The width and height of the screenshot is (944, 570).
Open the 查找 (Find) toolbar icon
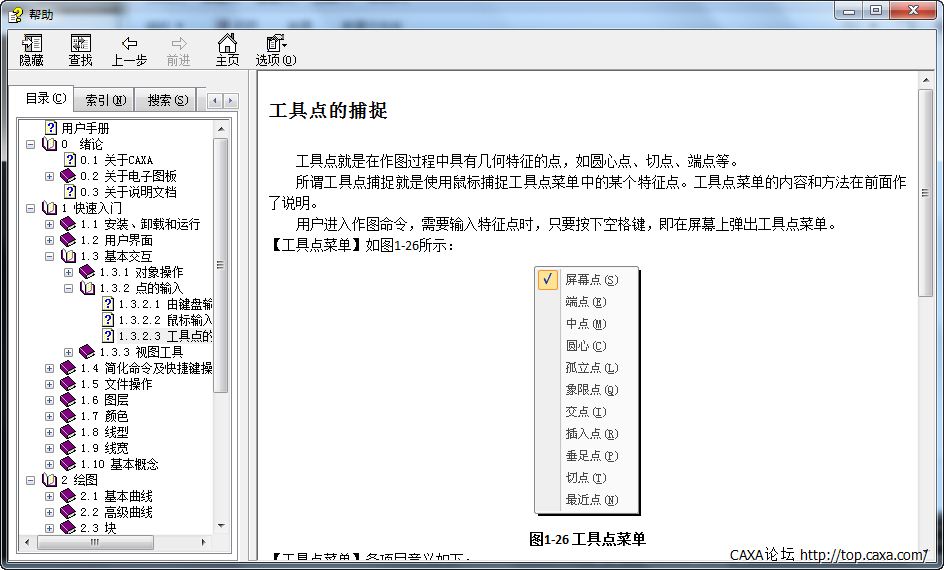[81, 43]
